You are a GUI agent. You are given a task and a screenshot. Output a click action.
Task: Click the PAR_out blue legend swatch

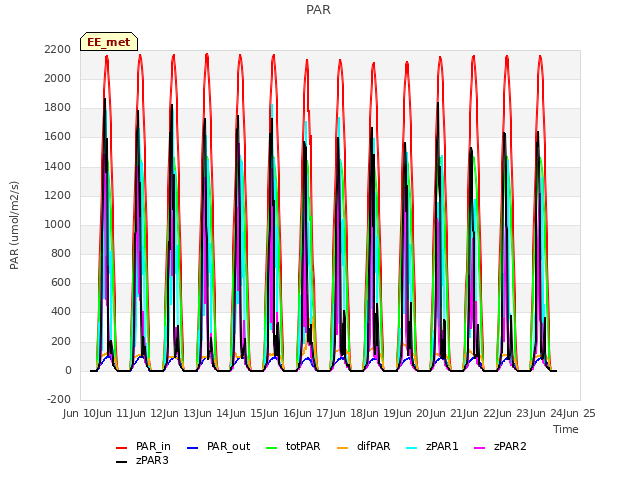coord(193,448)
